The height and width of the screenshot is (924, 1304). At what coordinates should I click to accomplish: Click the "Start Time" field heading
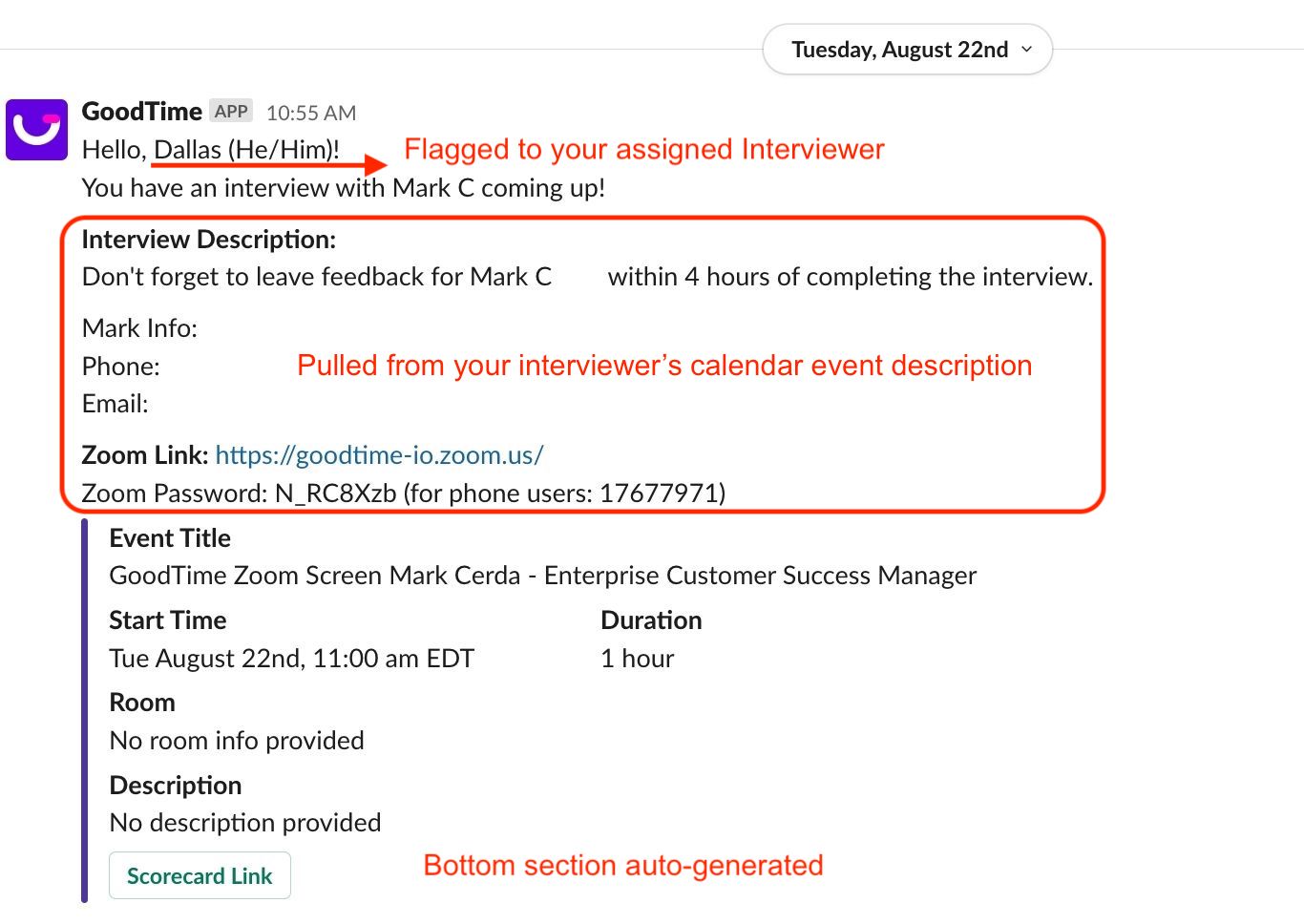point(167,620)
